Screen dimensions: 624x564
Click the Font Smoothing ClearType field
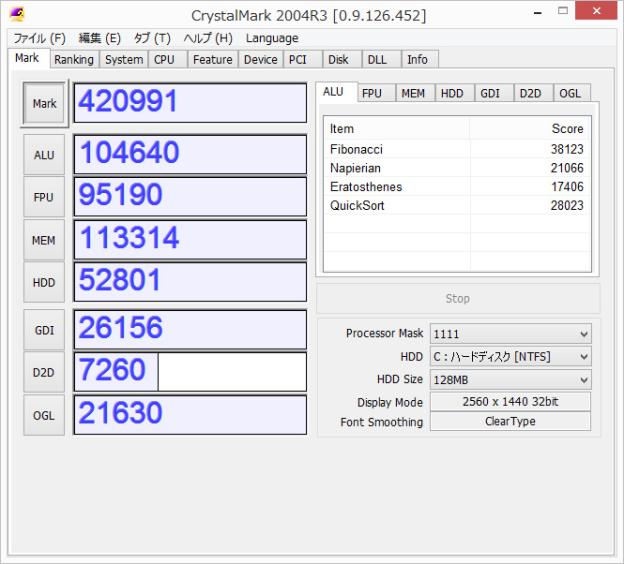[511, 421]
